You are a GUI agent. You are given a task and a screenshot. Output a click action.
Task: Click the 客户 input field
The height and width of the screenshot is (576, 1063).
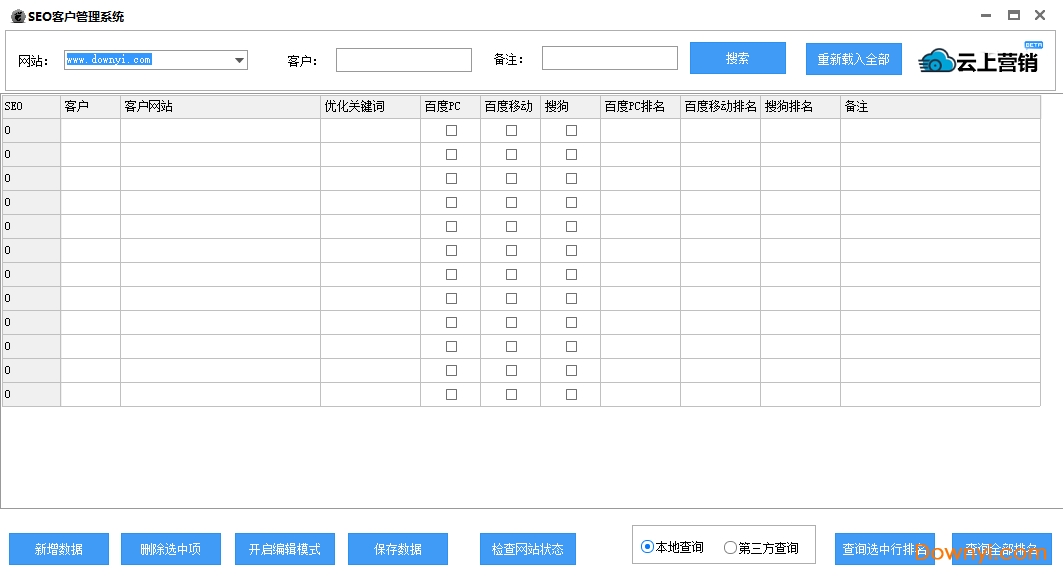click(403, 60)
